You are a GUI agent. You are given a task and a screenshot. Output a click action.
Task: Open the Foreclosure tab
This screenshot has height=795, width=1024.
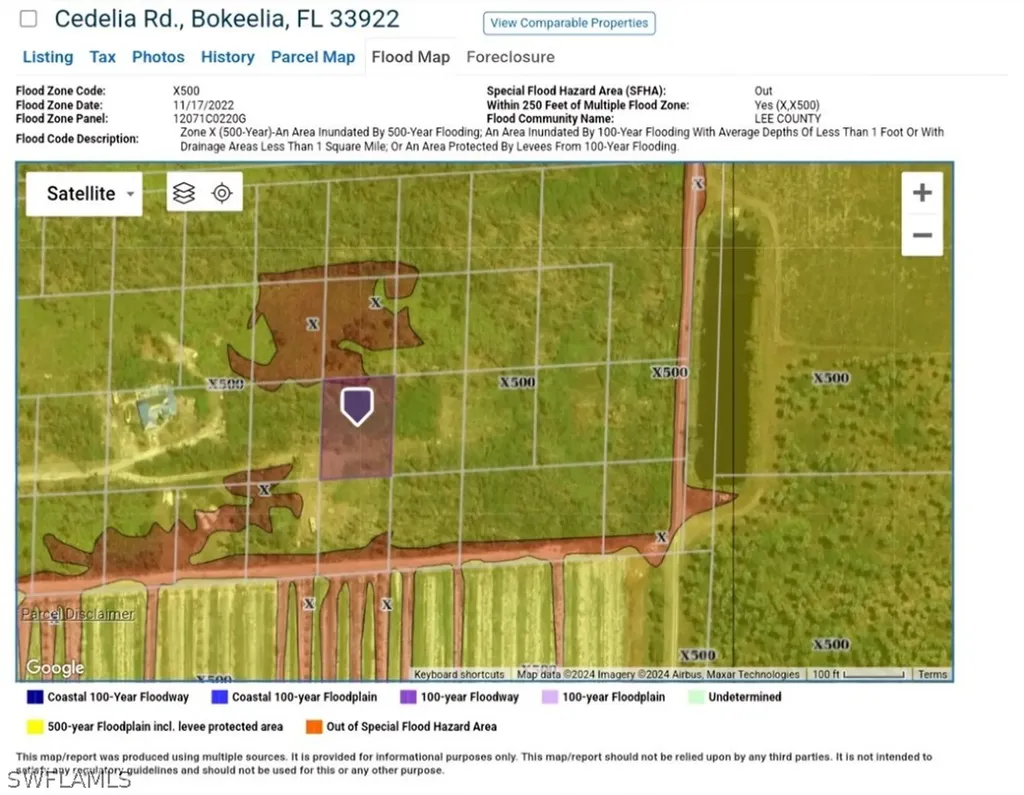(510, 57)
